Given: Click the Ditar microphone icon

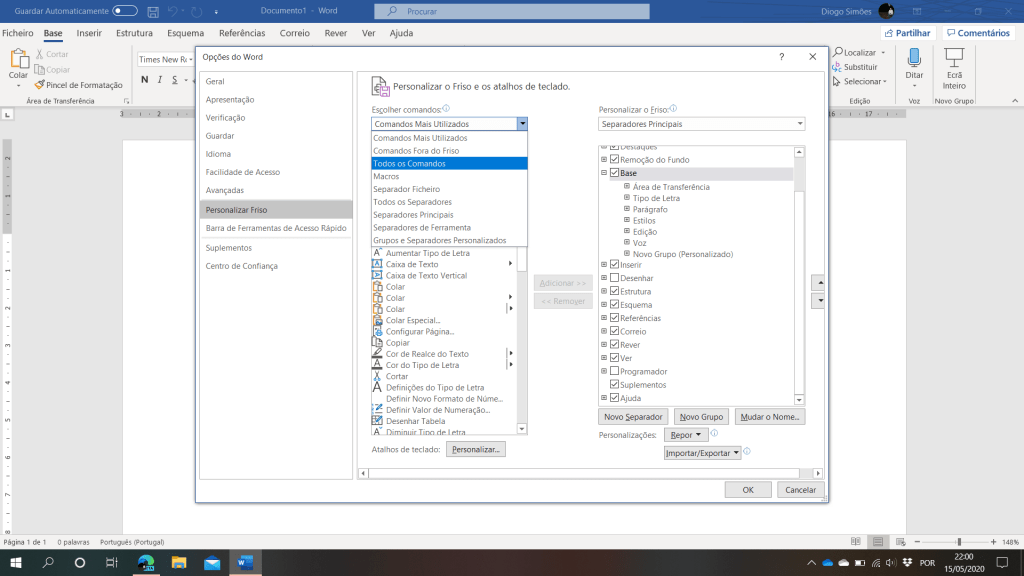Looking at the screenshot, I should (914, 57).
